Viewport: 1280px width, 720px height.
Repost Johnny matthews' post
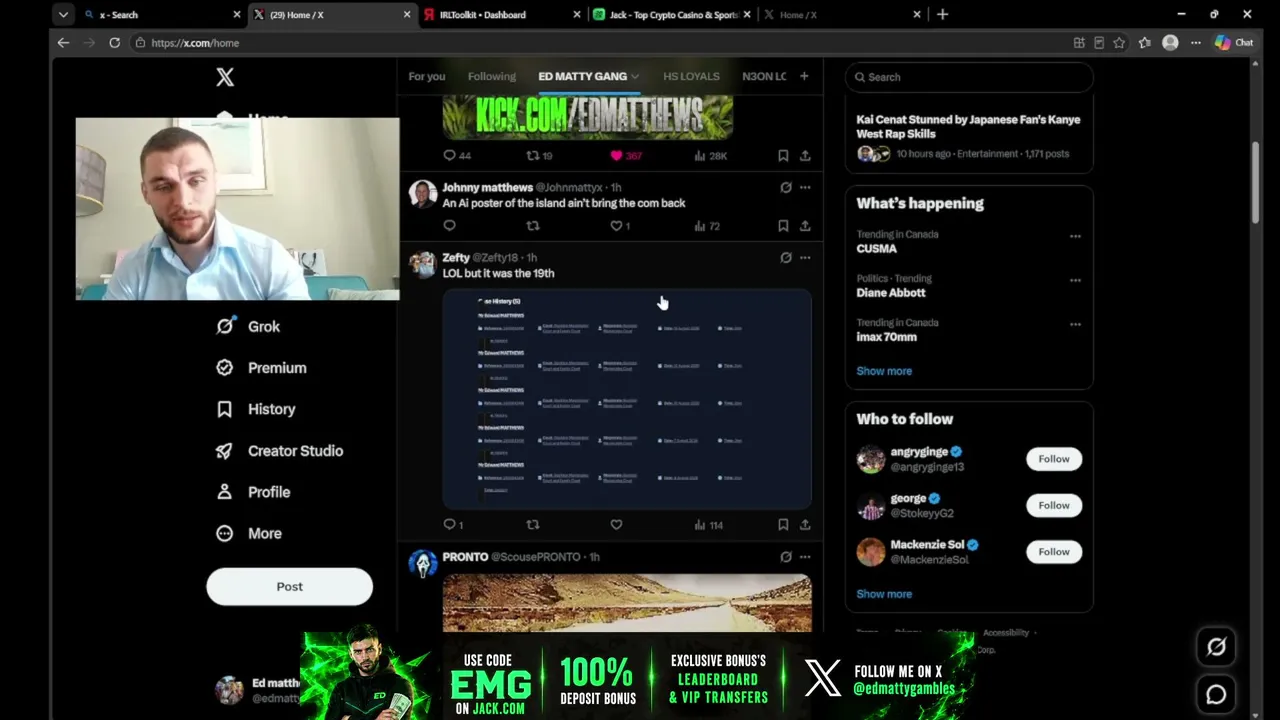pos(533,226)
